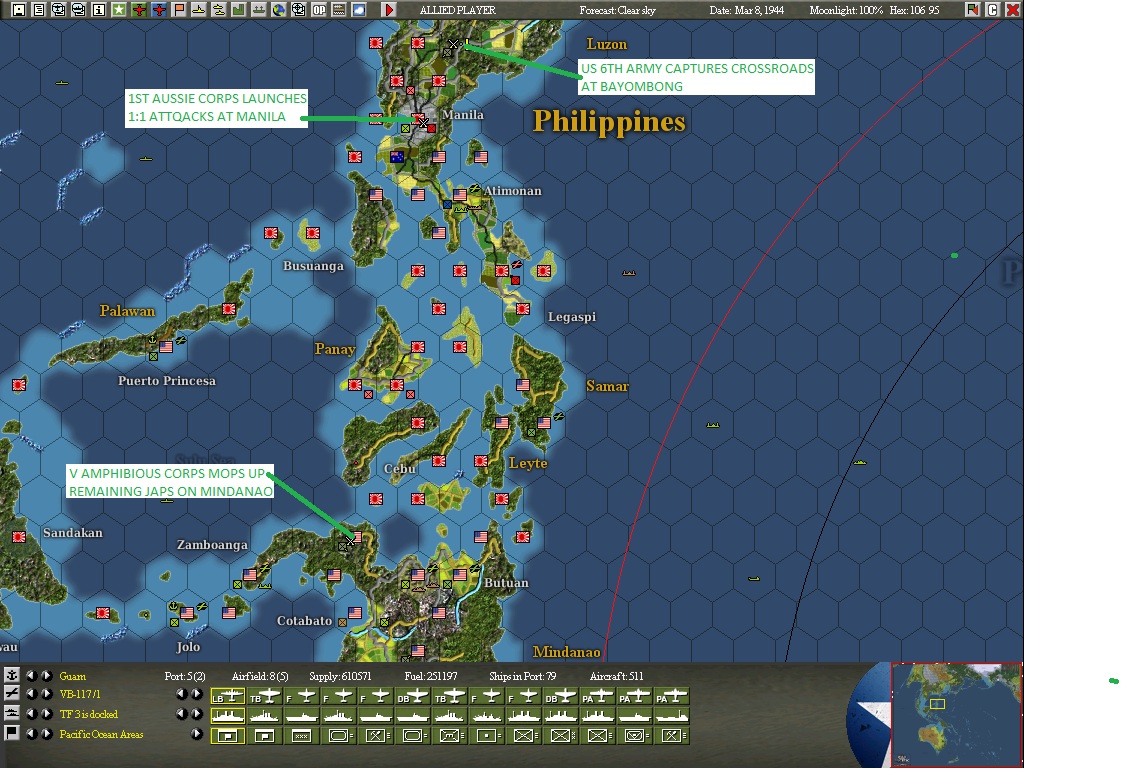
Task: Go to previous air group before VB-117/1
Action: 31,693
